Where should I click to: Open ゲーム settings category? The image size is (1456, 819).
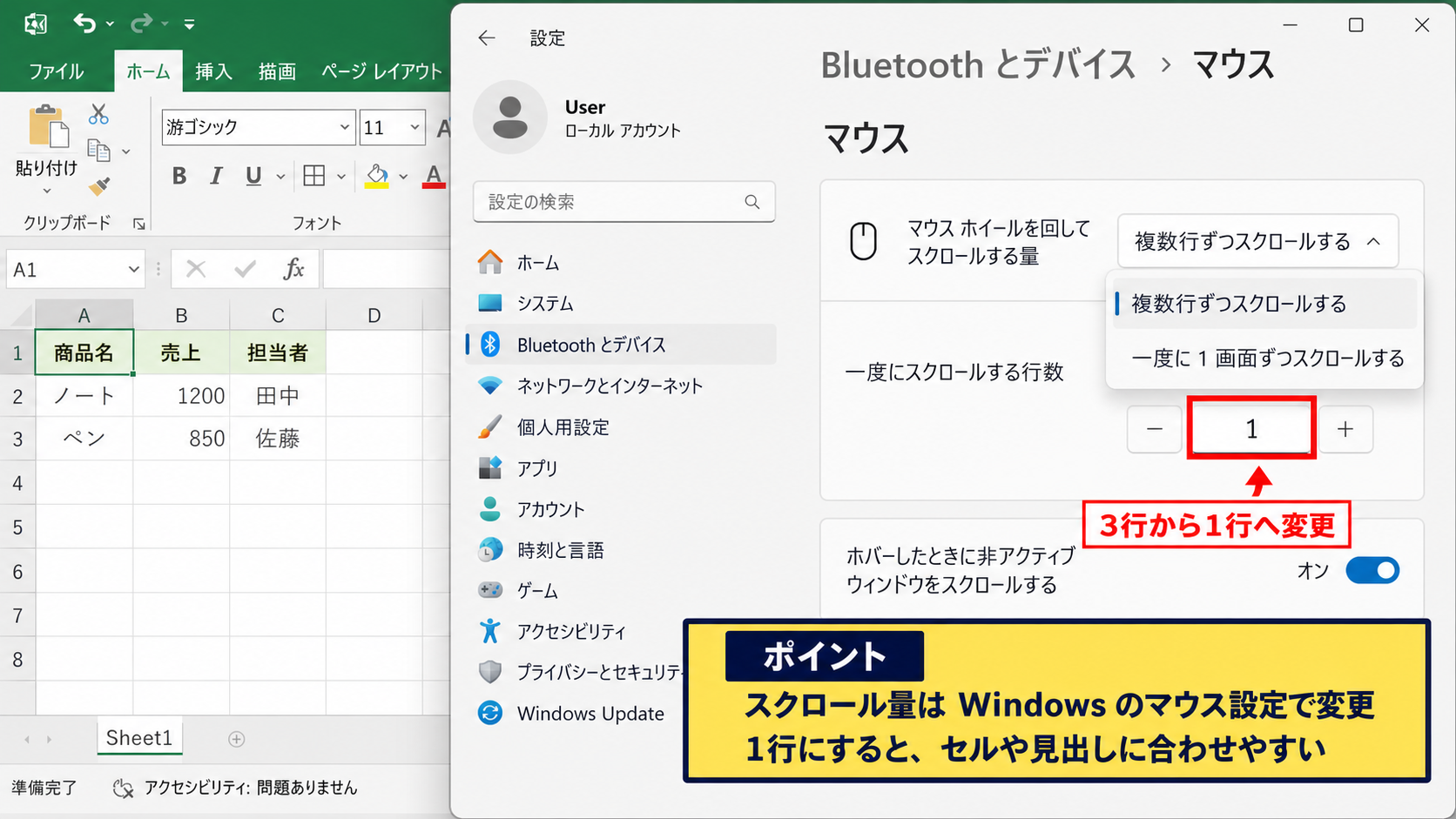621,591
